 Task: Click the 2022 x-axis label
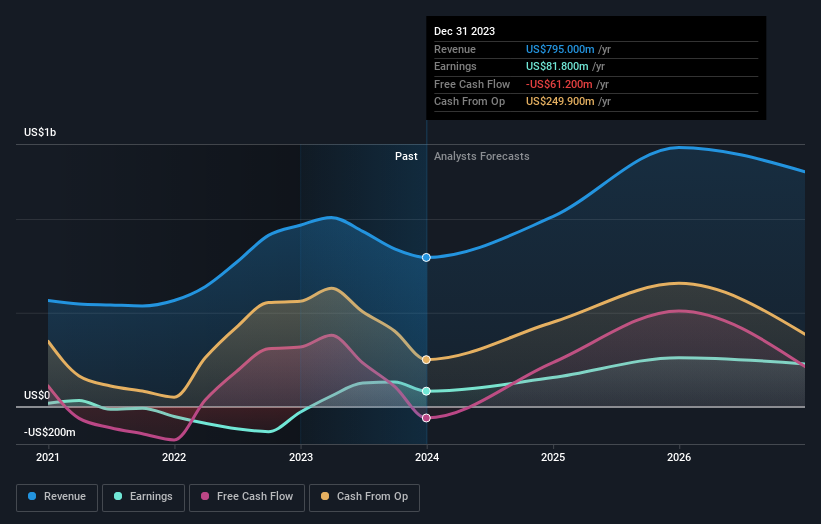pyautogui.click(x=174, y=457)
